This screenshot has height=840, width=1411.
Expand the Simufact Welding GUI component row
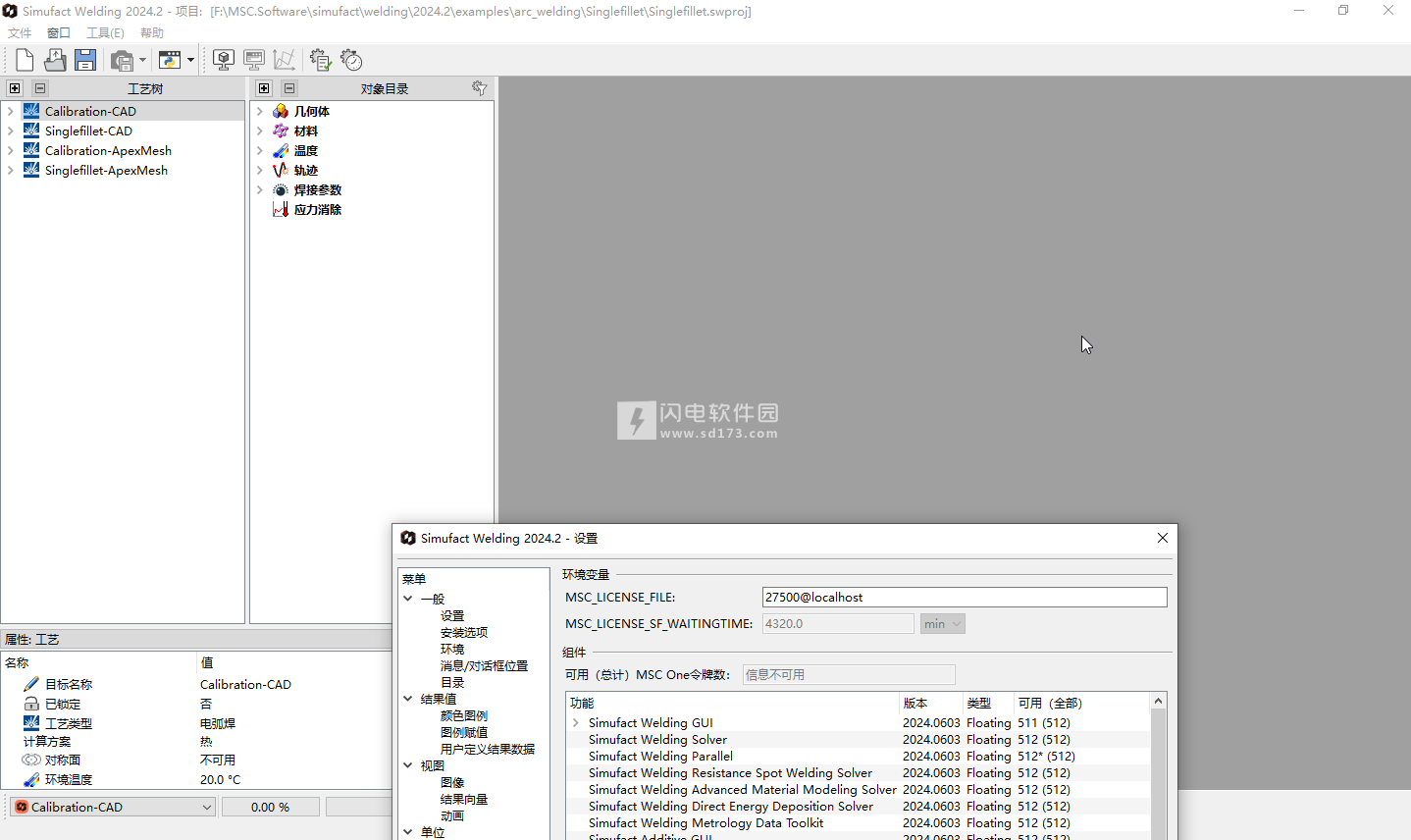(x=576, y=723)
